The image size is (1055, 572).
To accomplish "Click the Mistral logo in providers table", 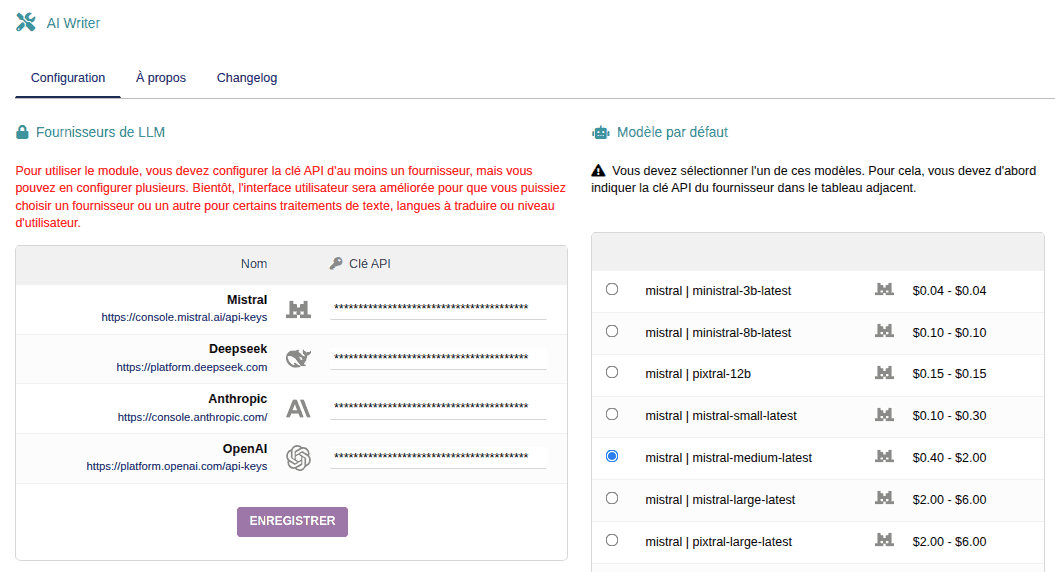I will [x=298, y=309].
